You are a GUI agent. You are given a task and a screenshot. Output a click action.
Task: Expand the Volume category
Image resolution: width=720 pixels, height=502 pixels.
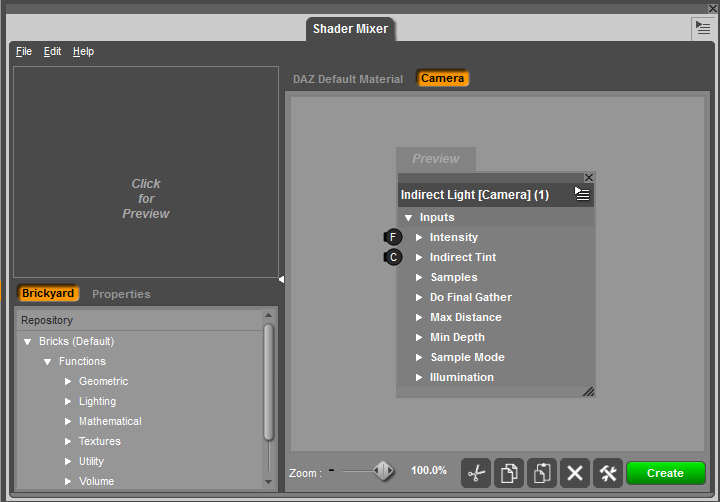pos(68,481)
